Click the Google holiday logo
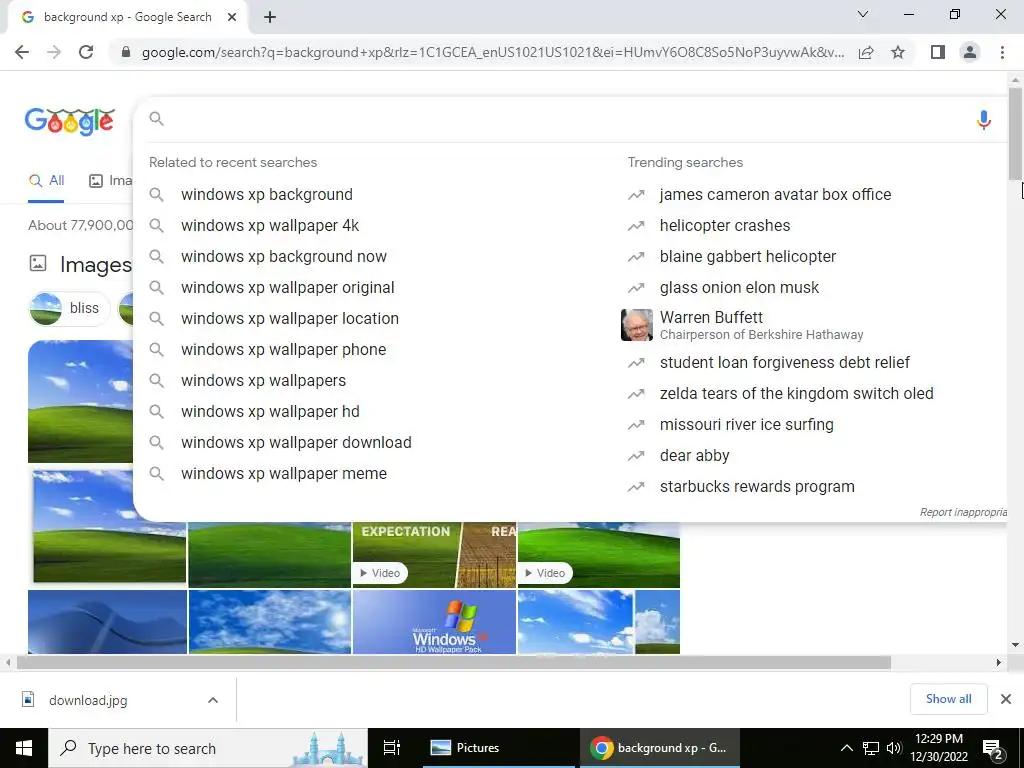Viewport: 1024px width, 768px height. 70,121
